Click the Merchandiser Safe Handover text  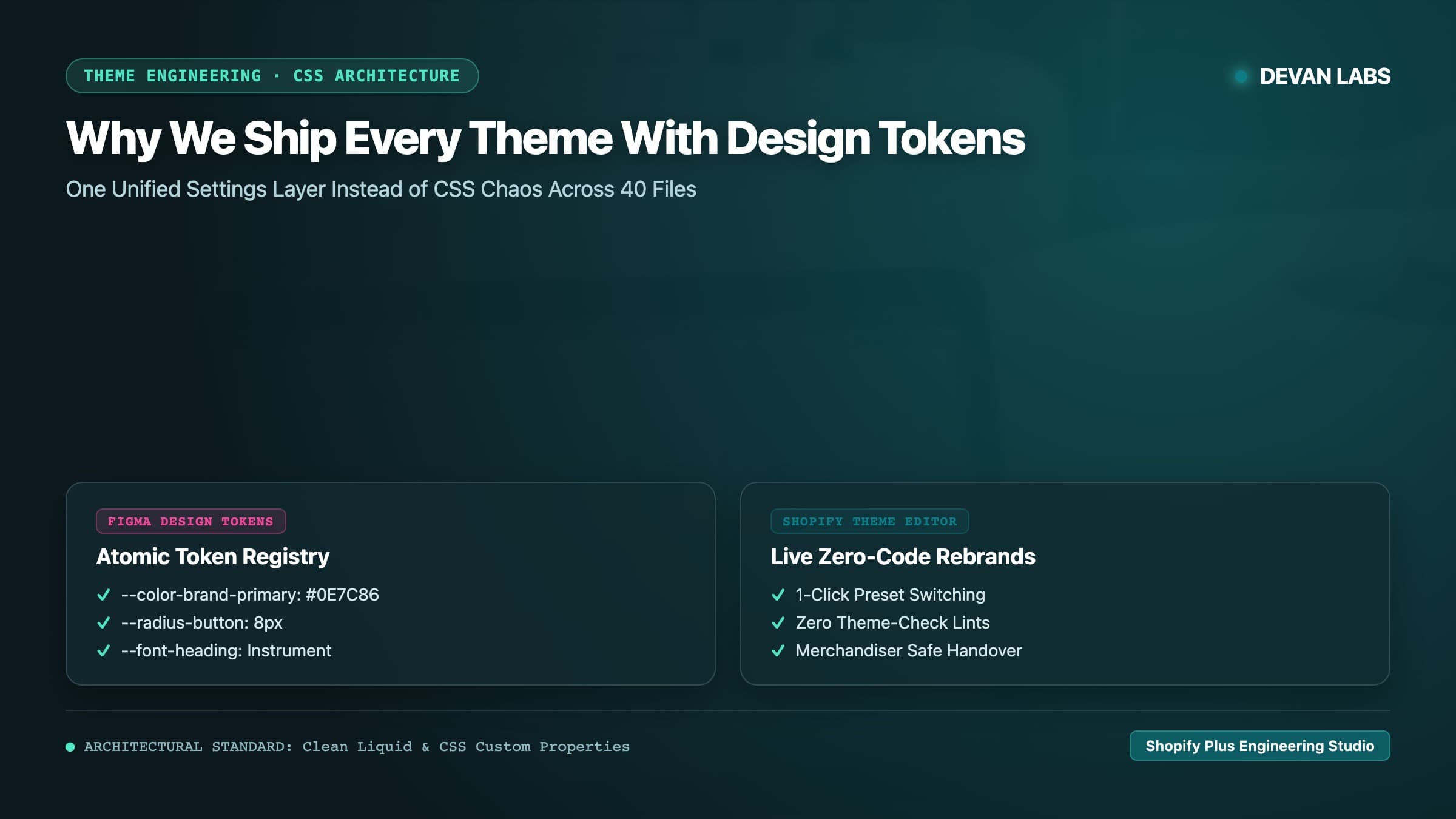click(909, 650)
